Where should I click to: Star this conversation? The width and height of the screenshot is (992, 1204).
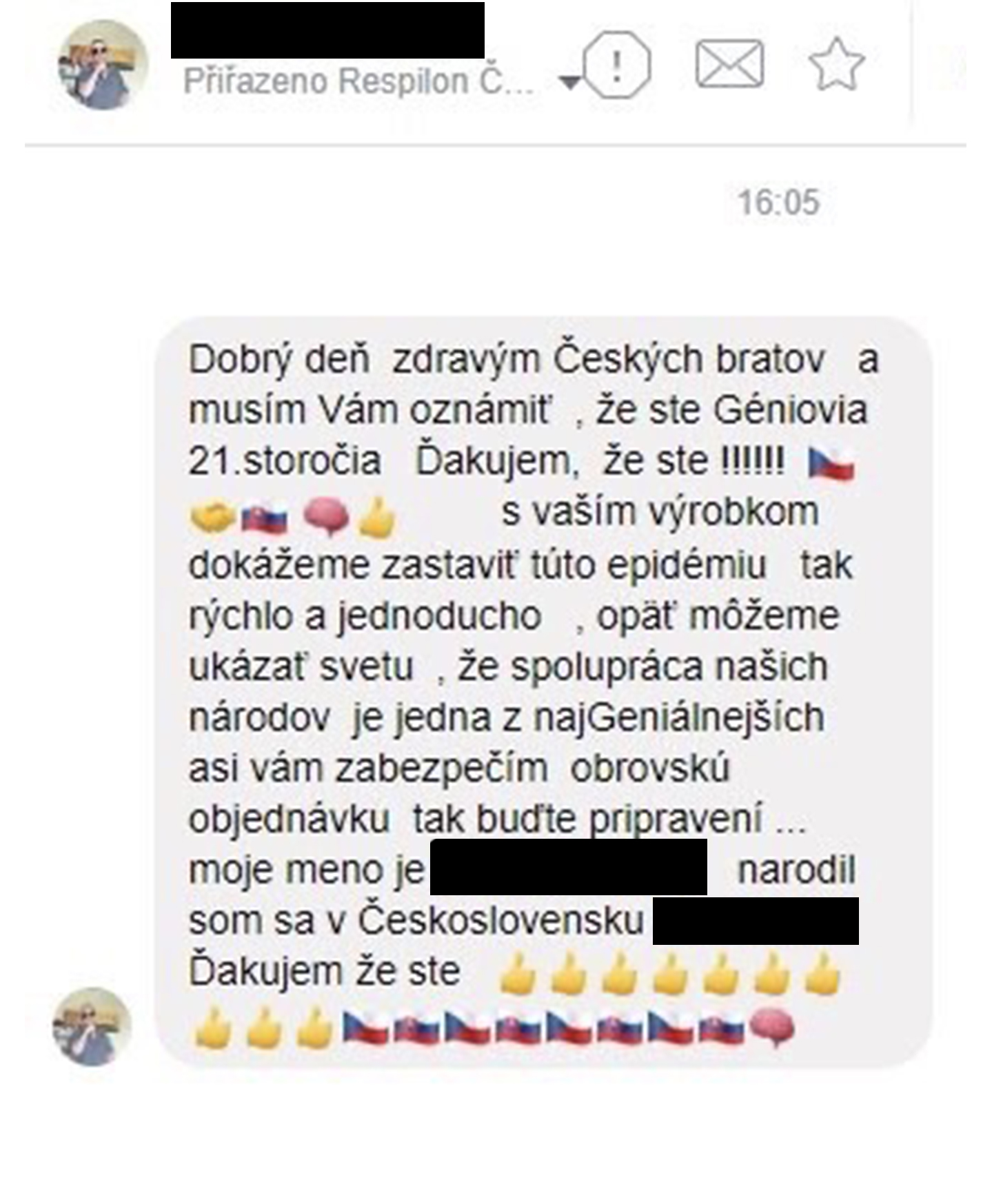pos(836,65)
